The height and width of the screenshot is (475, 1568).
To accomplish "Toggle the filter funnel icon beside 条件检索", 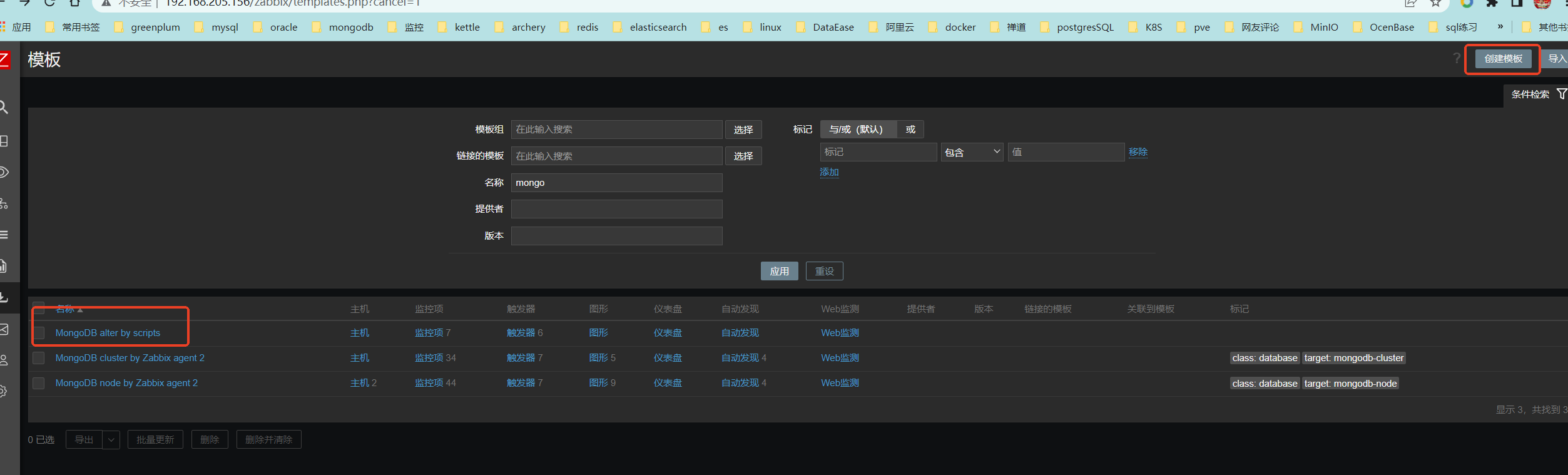I will pos(1562,94).
